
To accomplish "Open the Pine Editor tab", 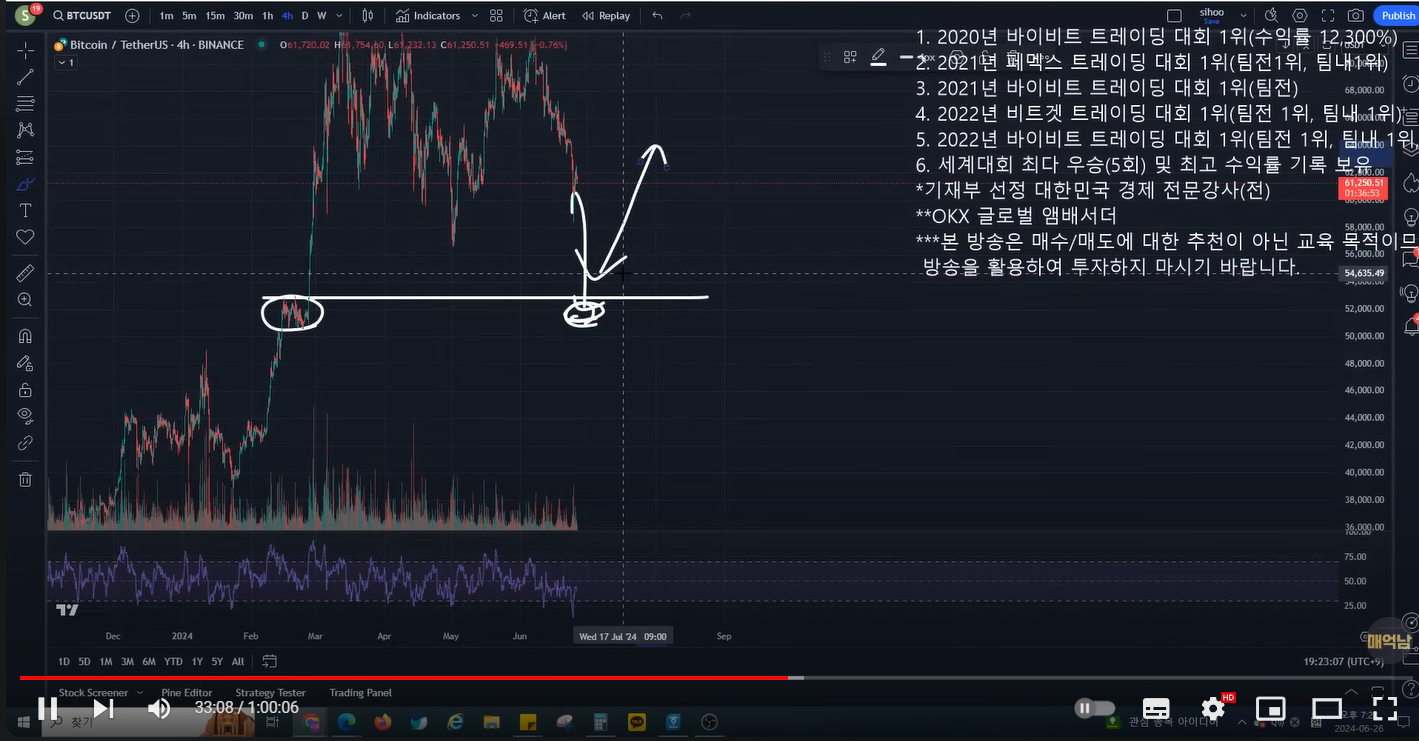I will [187, 692].
